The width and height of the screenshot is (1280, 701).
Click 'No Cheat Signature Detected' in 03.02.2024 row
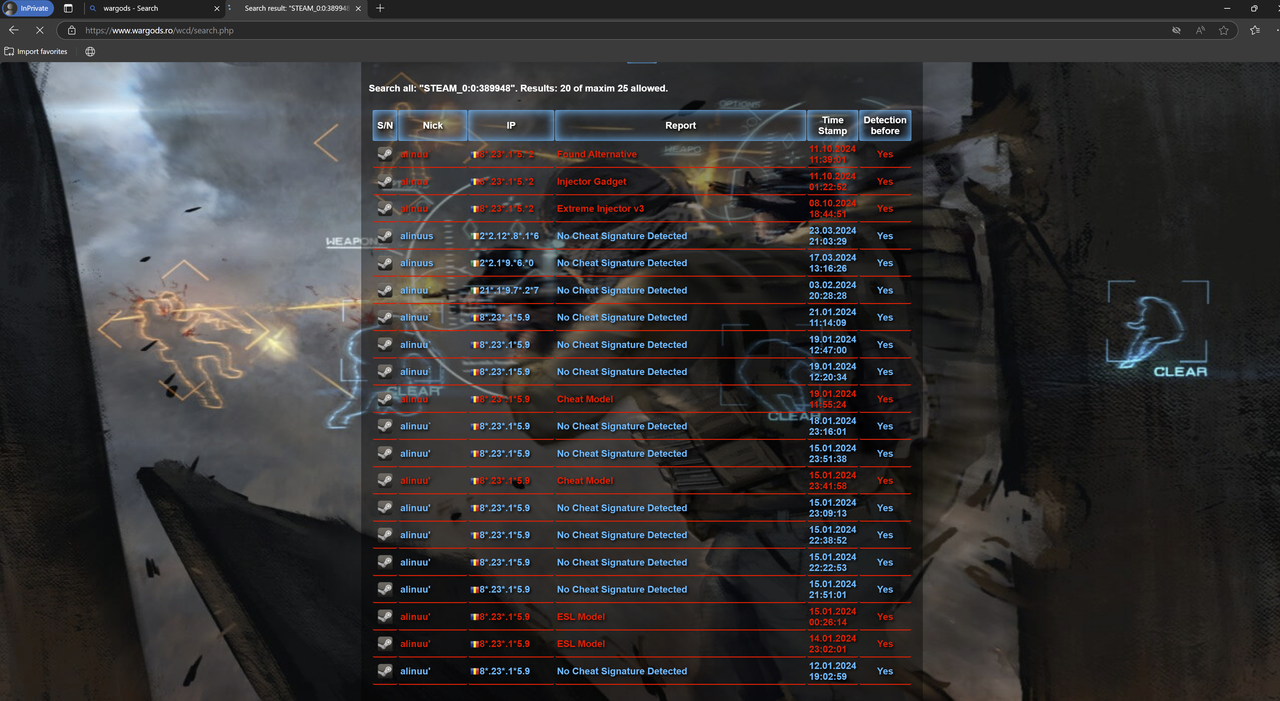tap(622, 290)
